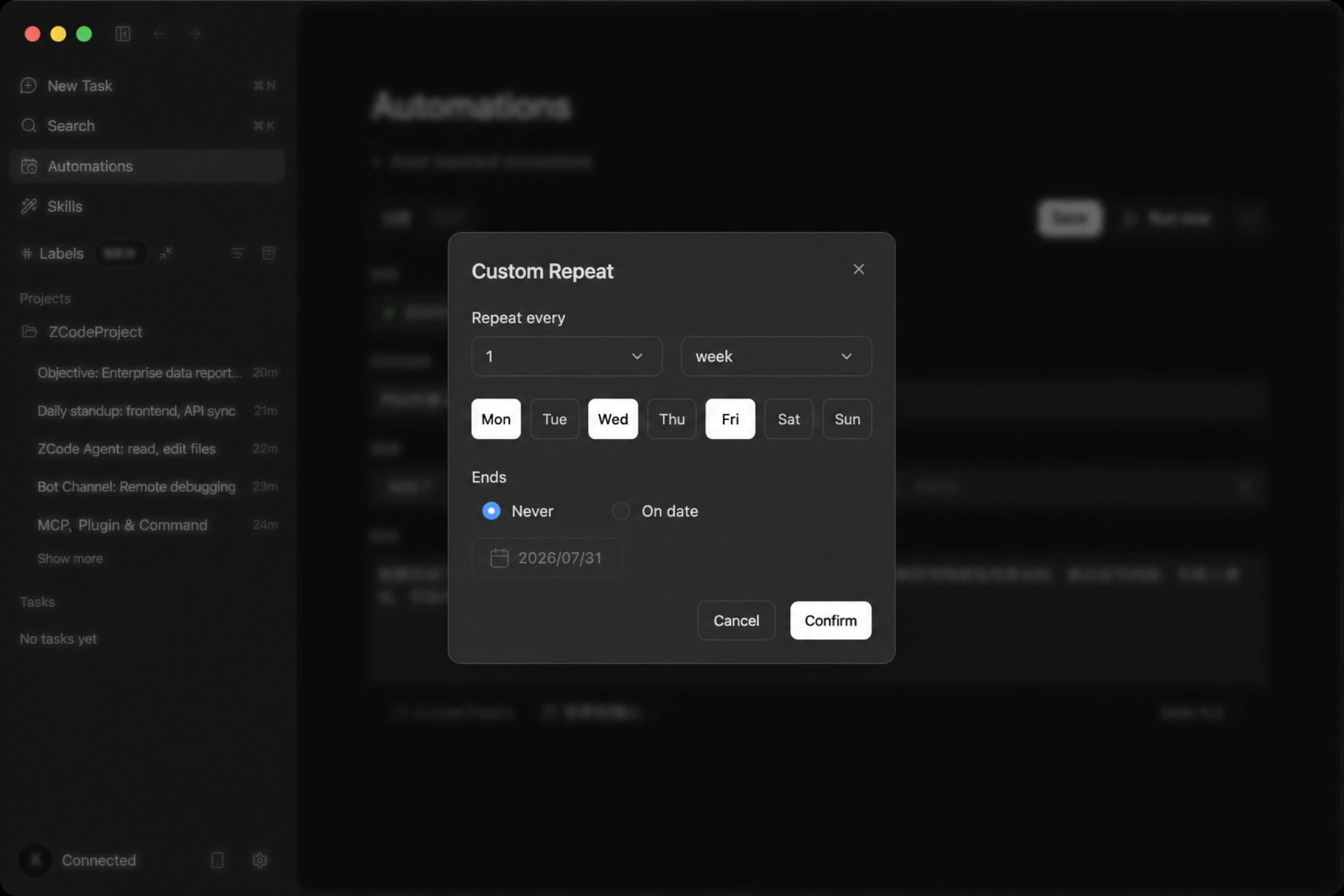
Task: Click the device icon beside Connected
Action: [x=217, y=860]
